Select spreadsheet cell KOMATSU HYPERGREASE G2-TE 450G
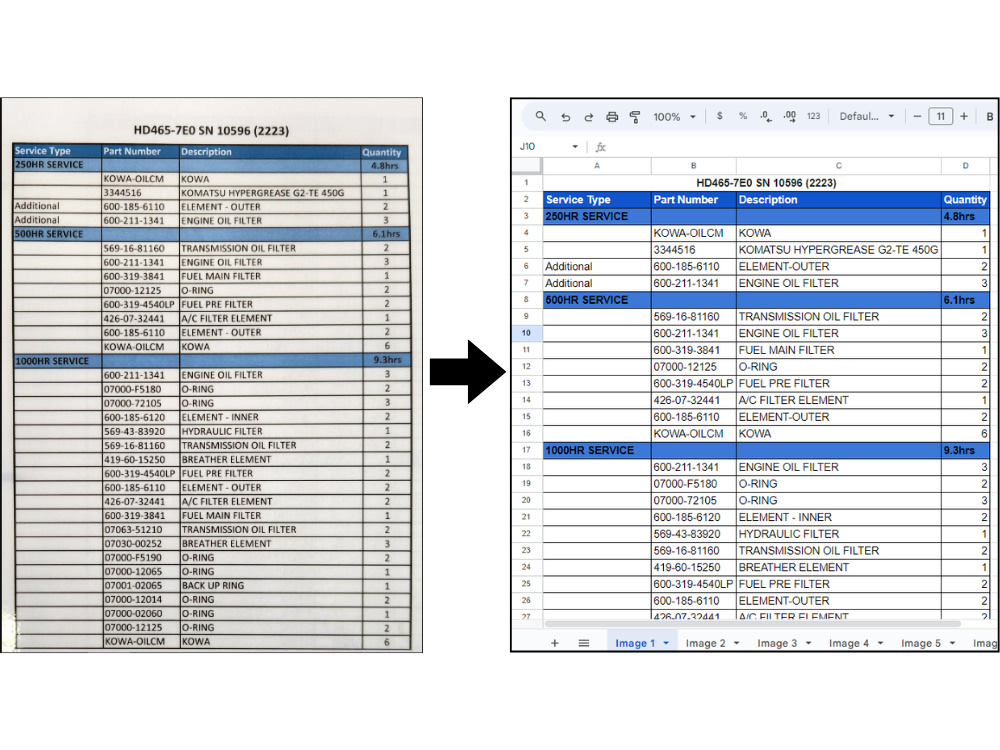 point(839,250)
